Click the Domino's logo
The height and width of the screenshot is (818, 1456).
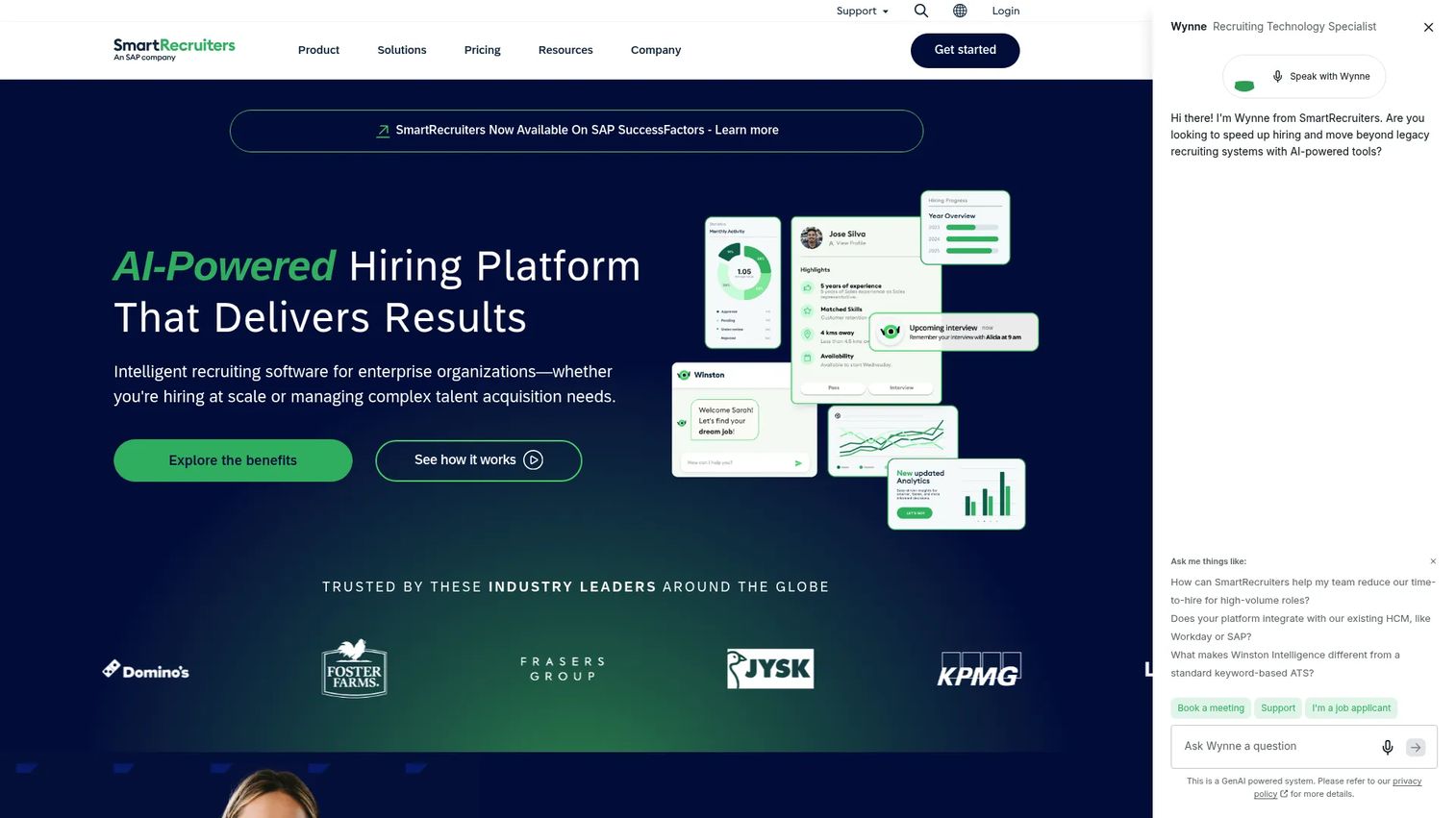(x=146, y=670)
